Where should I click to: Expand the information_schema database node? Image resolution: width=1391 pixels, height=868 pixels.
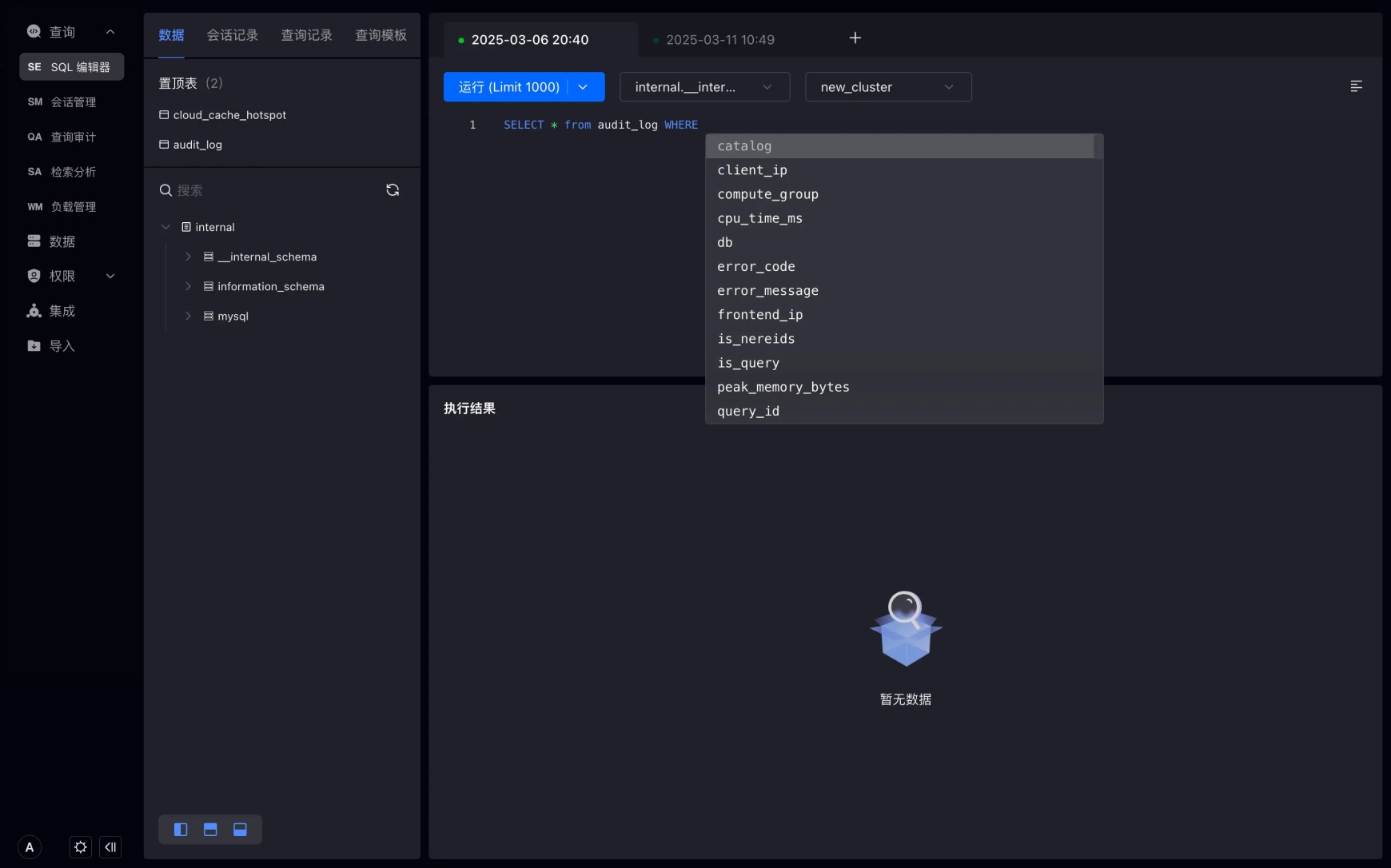[x=188, y=286]
